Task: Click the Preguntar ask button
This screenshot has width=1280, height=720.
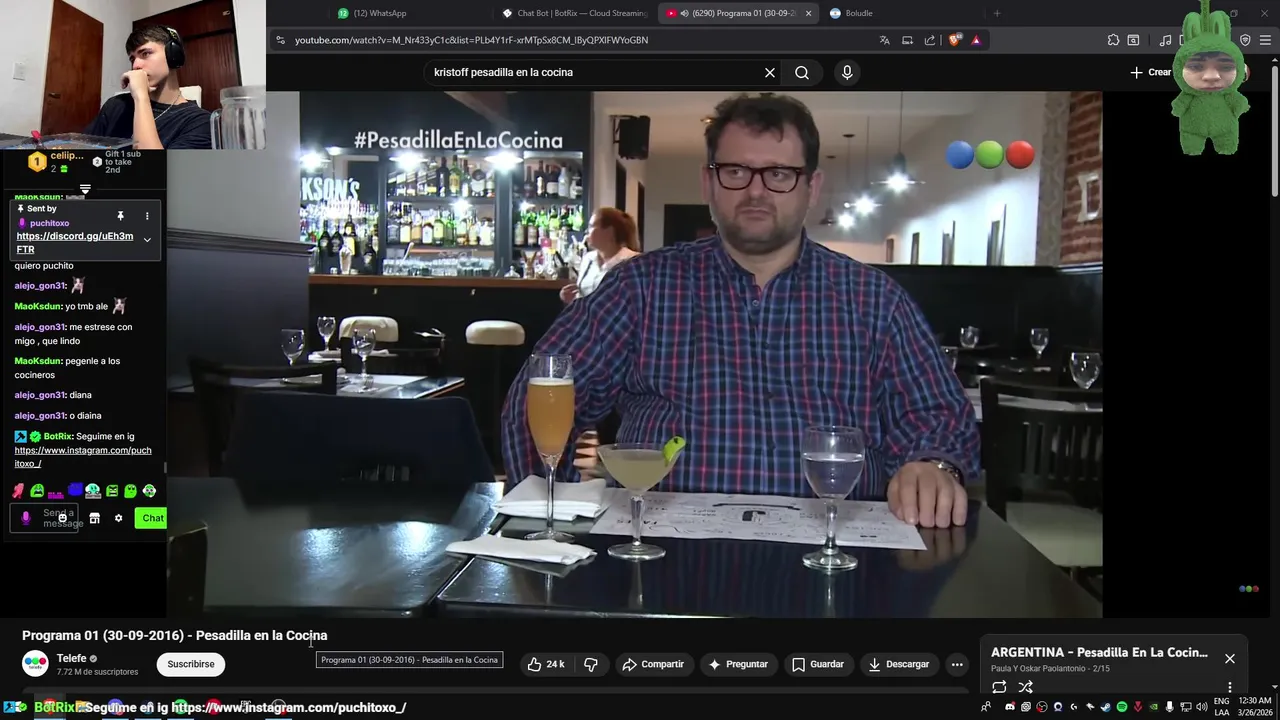Action: pyautogui.click(x=738, y=664)
